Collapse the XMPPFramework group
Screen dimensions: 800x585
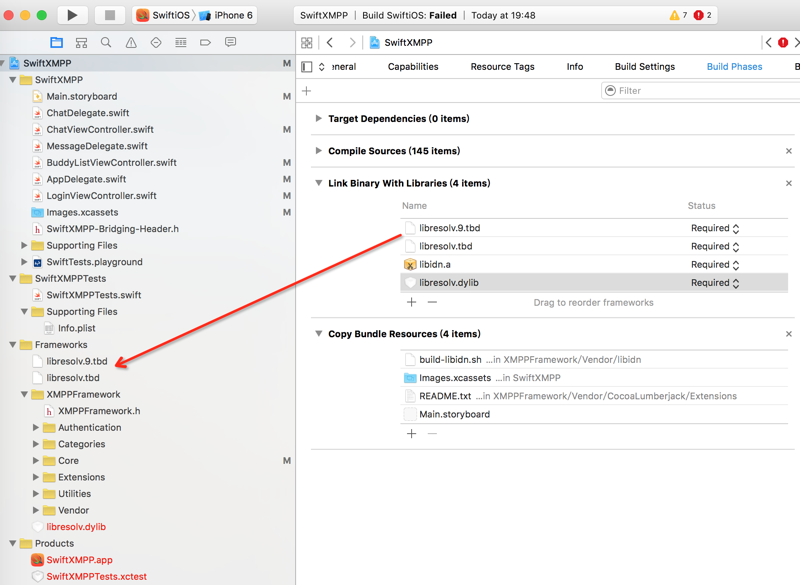pos(24,394)
